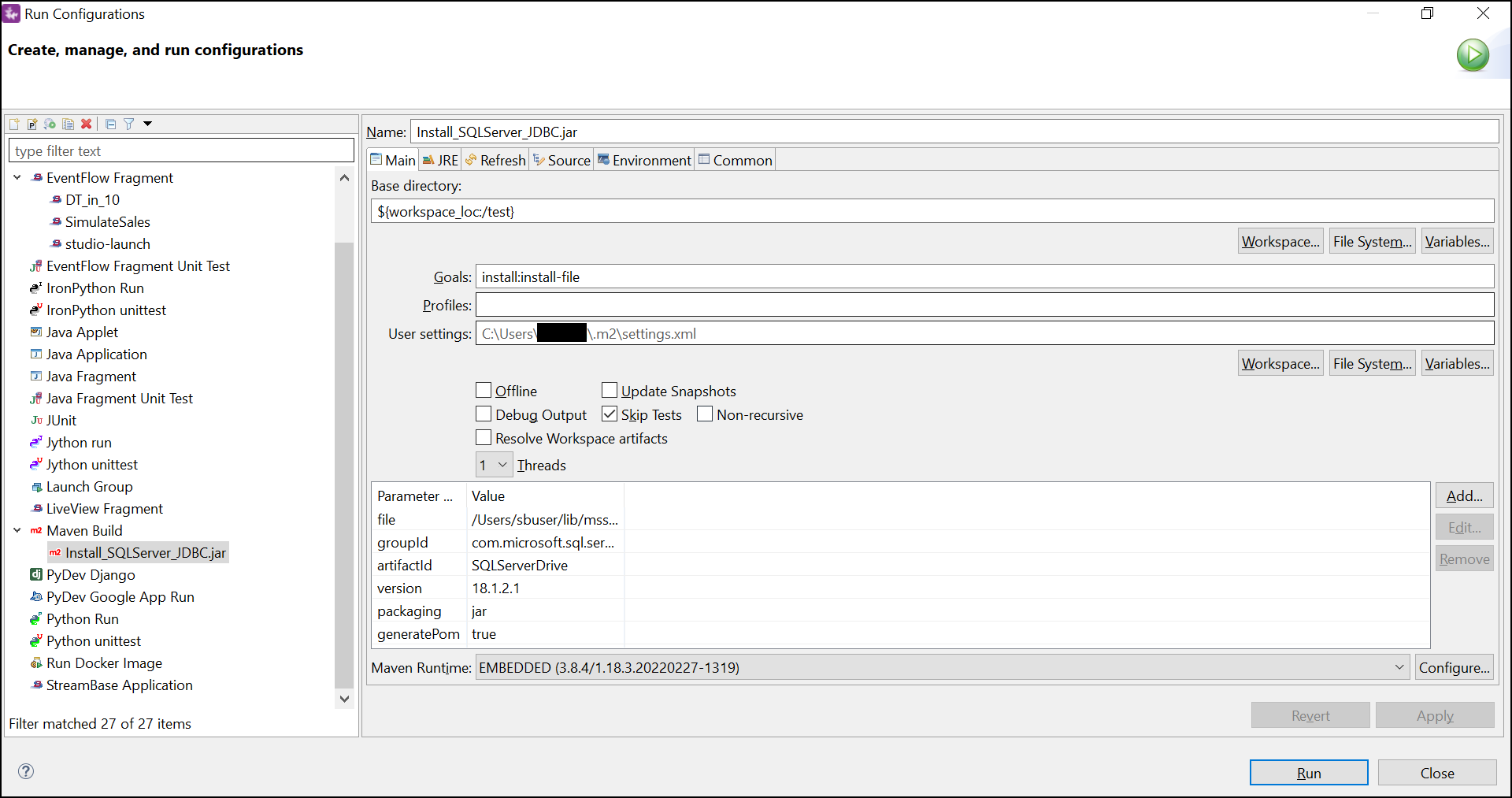
Task: Click the tree scrollbar up arrow
Action: tap(344, 178)
